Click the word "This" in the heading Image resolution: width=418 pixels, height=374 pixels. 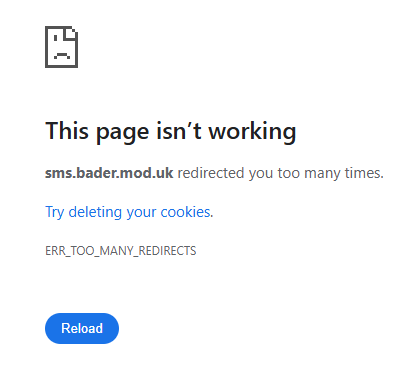point(67,131)
